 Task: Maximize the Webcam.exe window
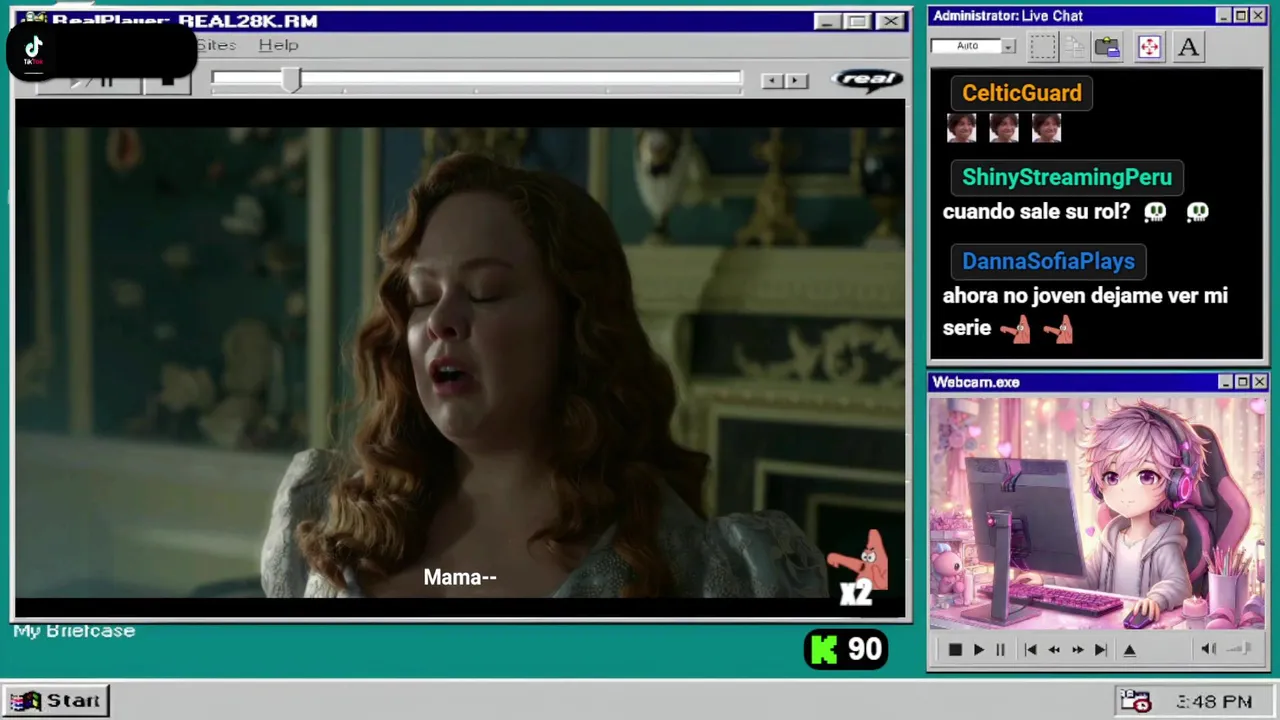point(1242,382)
